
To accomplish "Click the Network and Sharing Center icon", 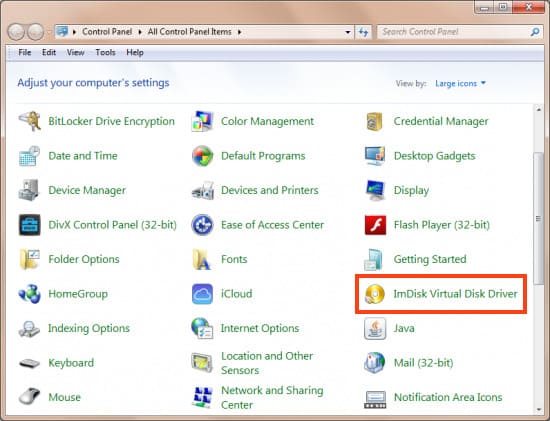I will click(x=202, y=397).
